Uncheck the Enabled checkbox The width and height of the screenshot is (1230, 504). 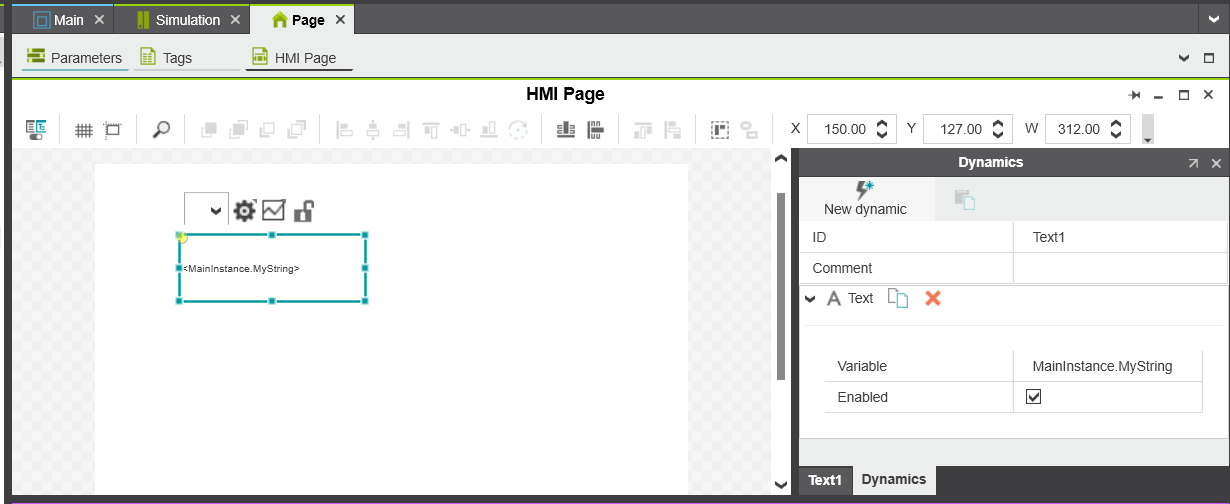point(1034,397)
